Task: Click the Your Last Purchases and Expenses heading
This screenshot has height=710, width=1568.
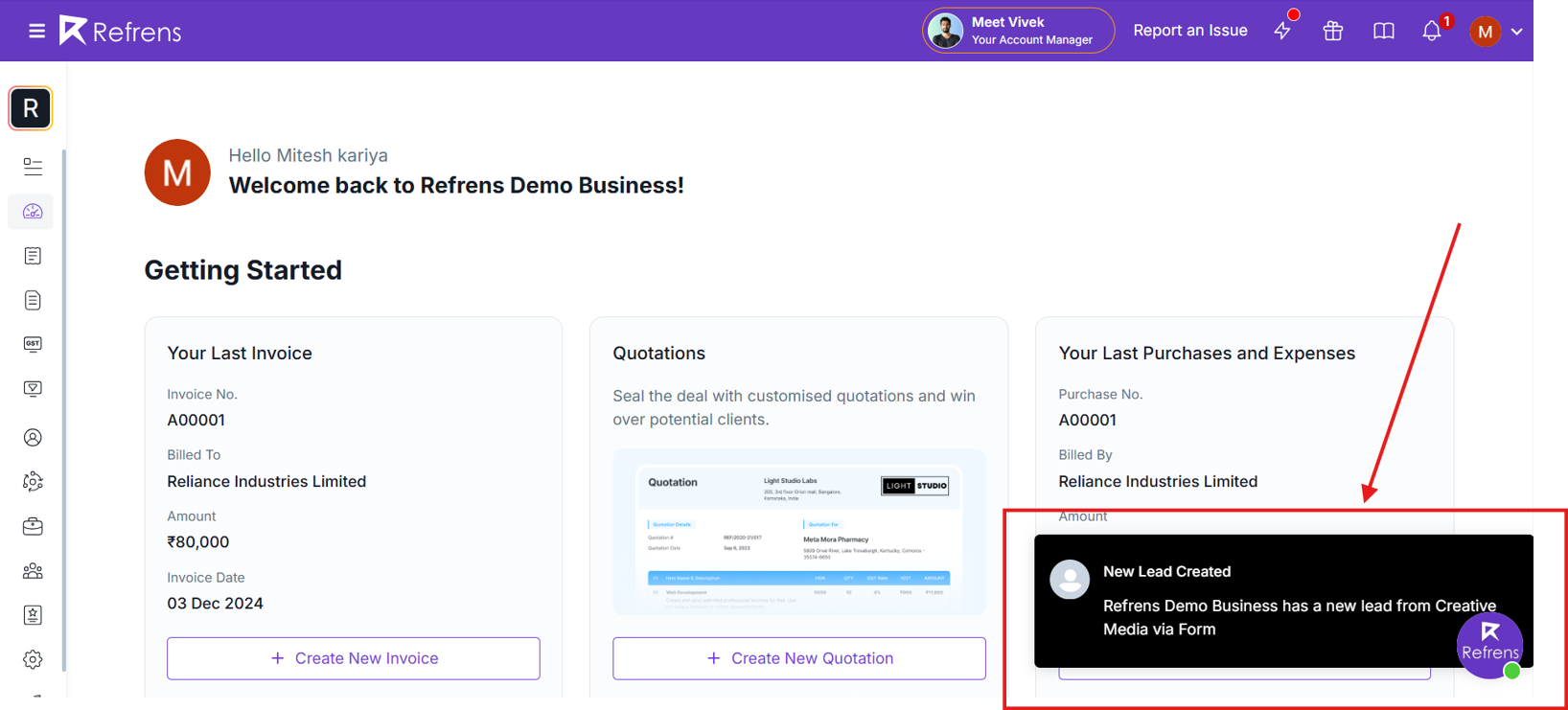Action: pyautogui.click(x=1207, y=353)
